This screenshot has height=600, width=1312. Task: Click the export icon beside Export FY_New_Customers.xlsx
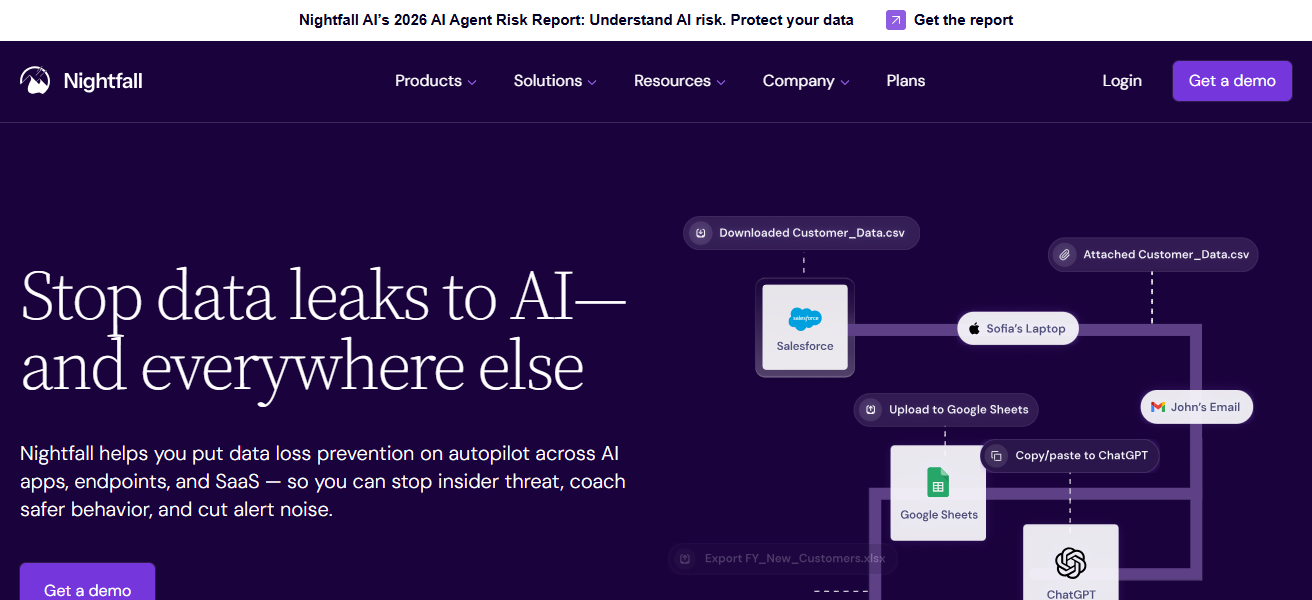tap(685, 558)
